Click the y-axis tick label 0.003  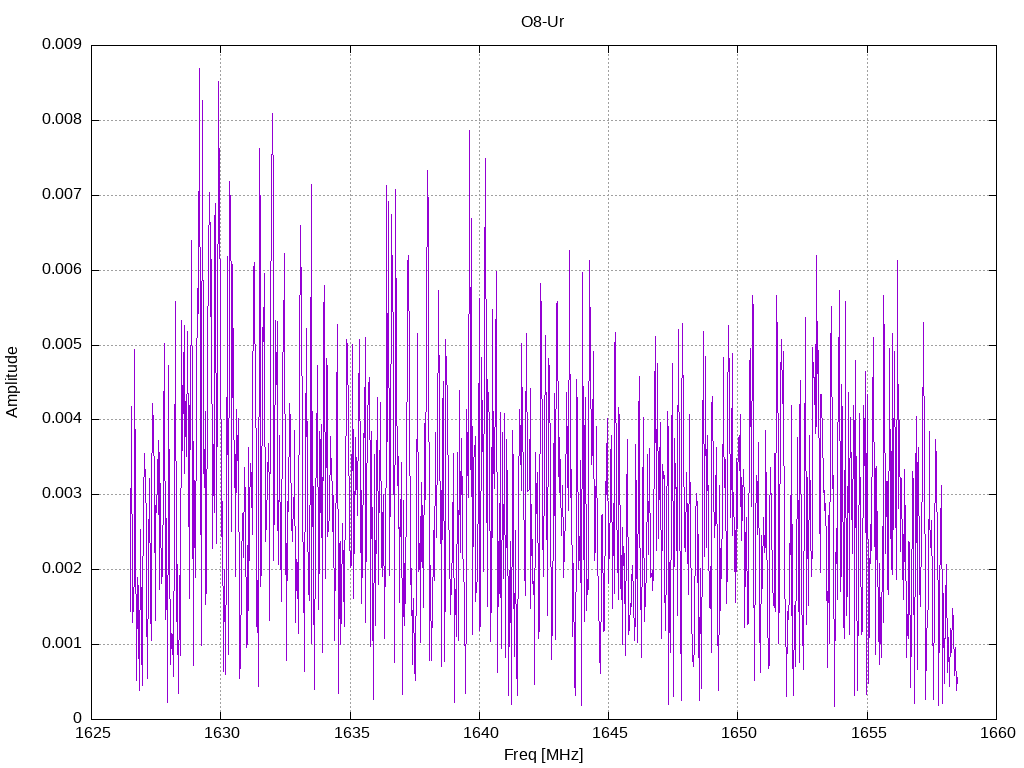62,494
